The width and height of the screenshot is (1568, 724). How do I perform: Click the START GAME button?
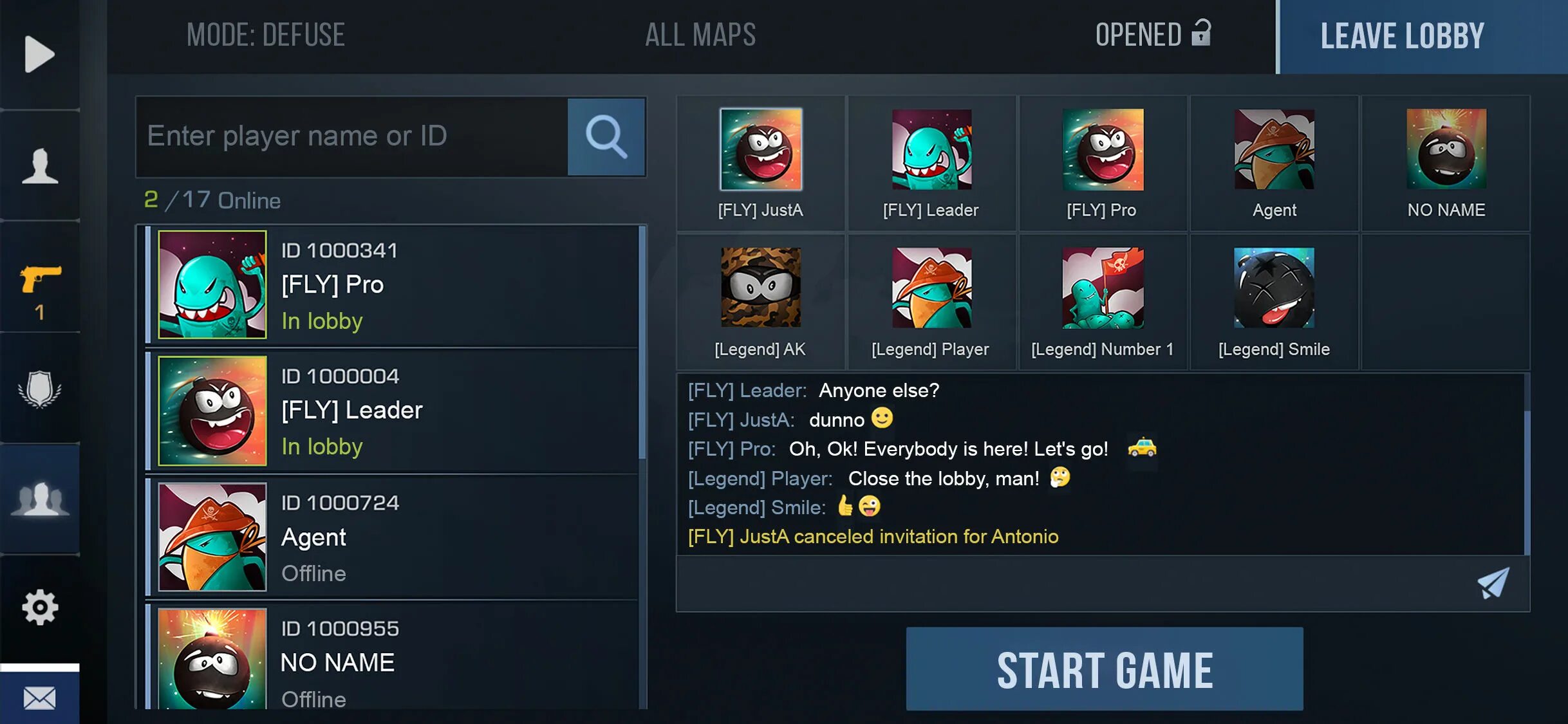coord(1105,669)
